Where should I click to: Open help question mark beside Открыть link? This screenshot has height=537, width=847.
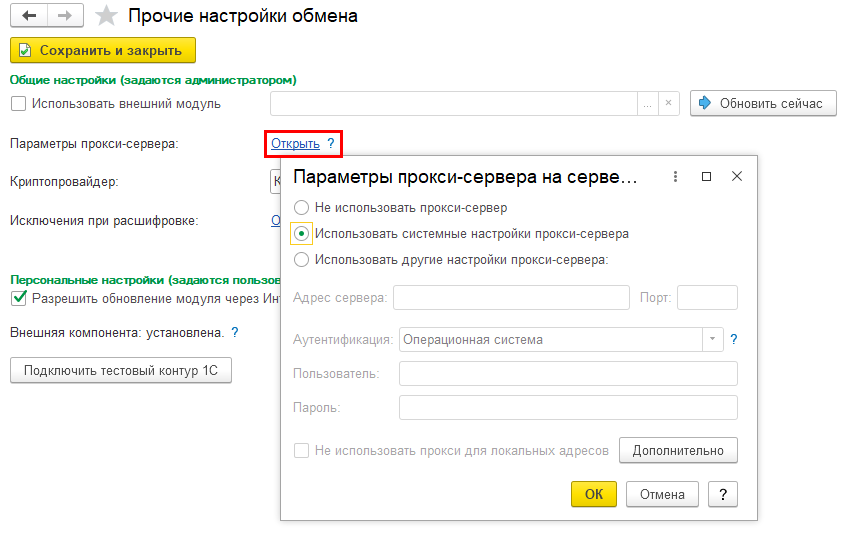pyautogui.click(x=331, y=144)
